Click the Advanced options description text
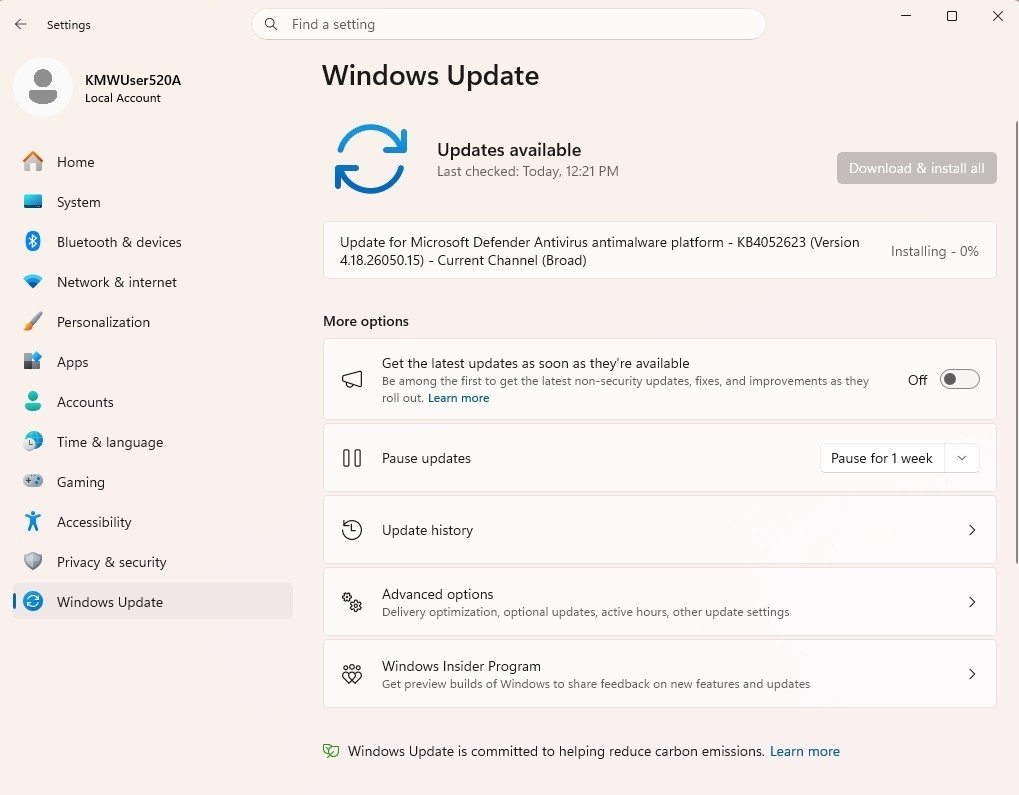 pos(586,612)
